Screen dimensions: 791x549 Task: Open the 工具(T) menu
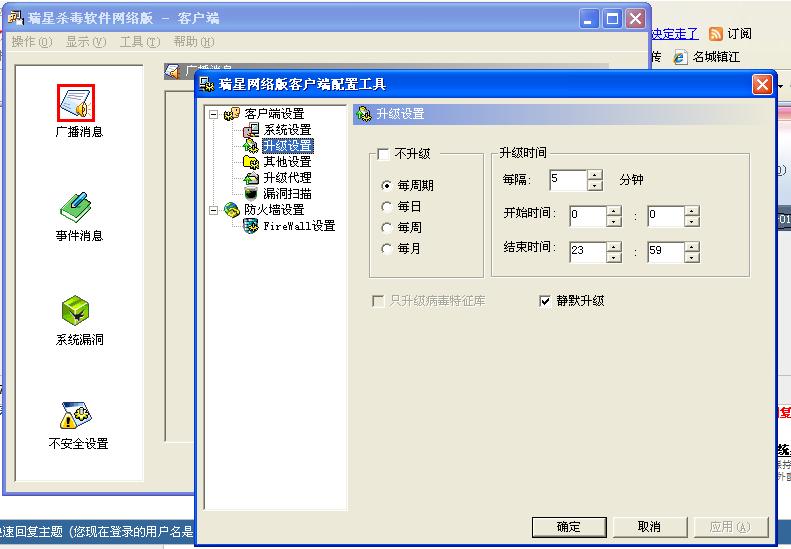click(140, 42)
